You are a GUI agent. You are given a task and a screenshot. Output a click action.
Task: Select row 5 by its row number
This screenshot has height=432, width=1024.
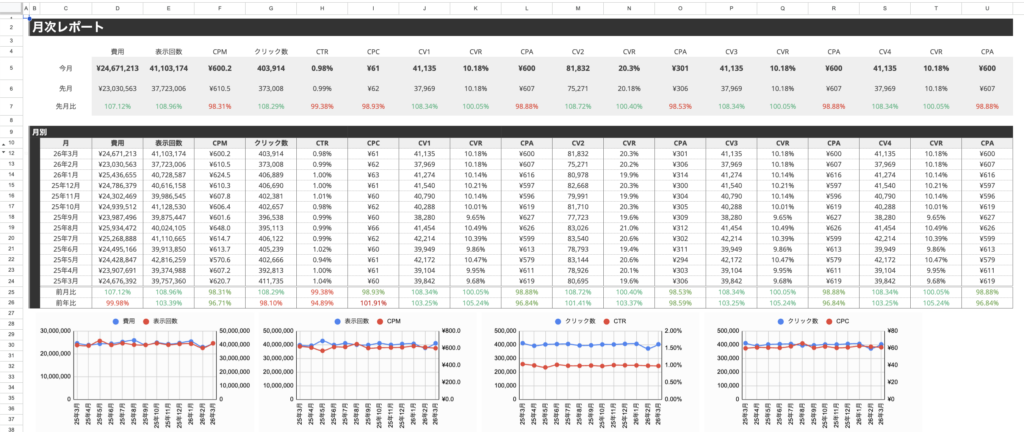point(11,68)
